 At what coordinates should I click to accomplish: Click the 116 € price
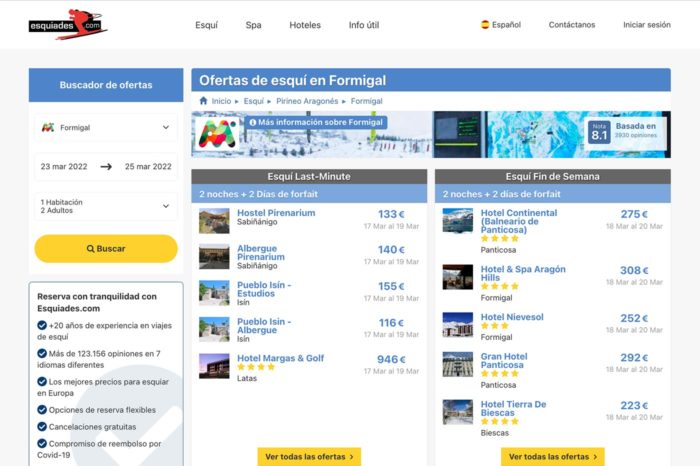tap(392, 323)
